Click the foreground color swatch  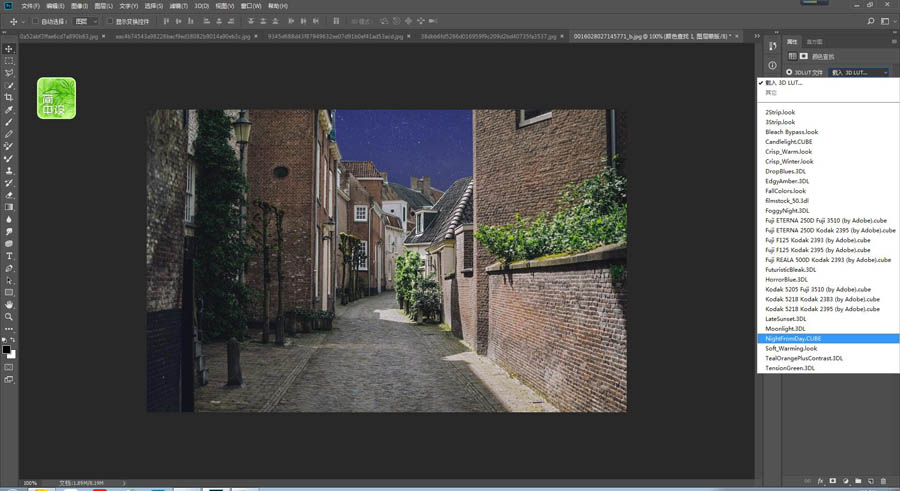[6, 349]
